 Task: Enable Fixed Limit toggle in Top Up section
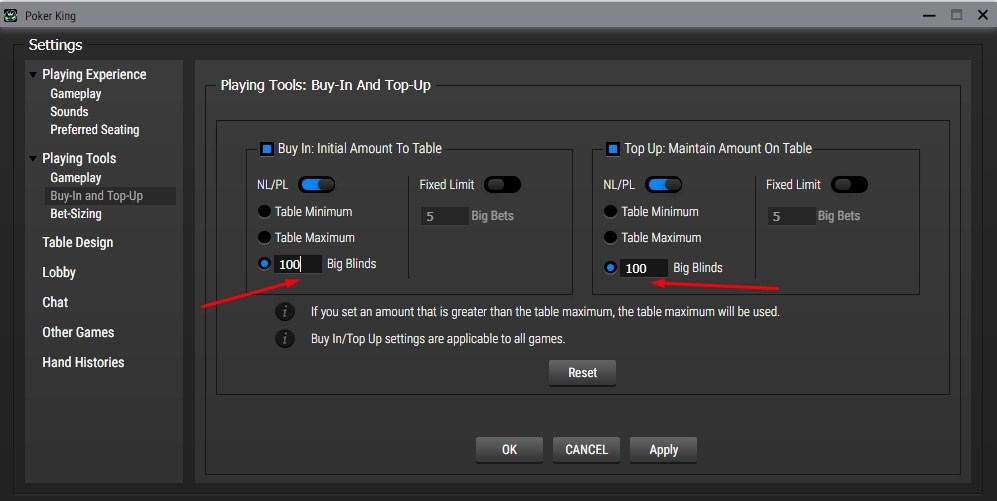pyautogui.click(x=849, y=185)
